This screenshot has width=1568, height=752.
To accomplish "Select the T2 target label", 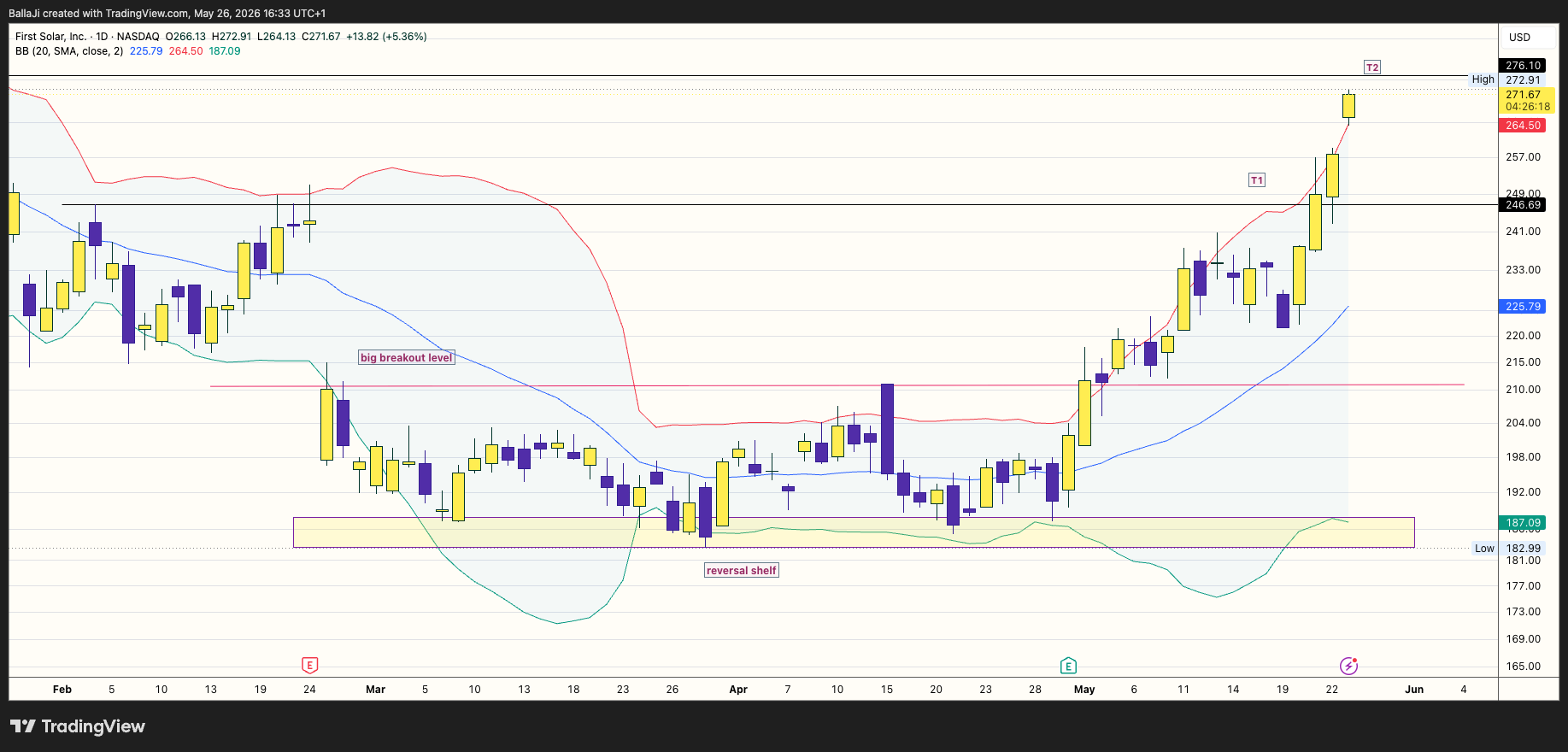I will coord(1371,68).
